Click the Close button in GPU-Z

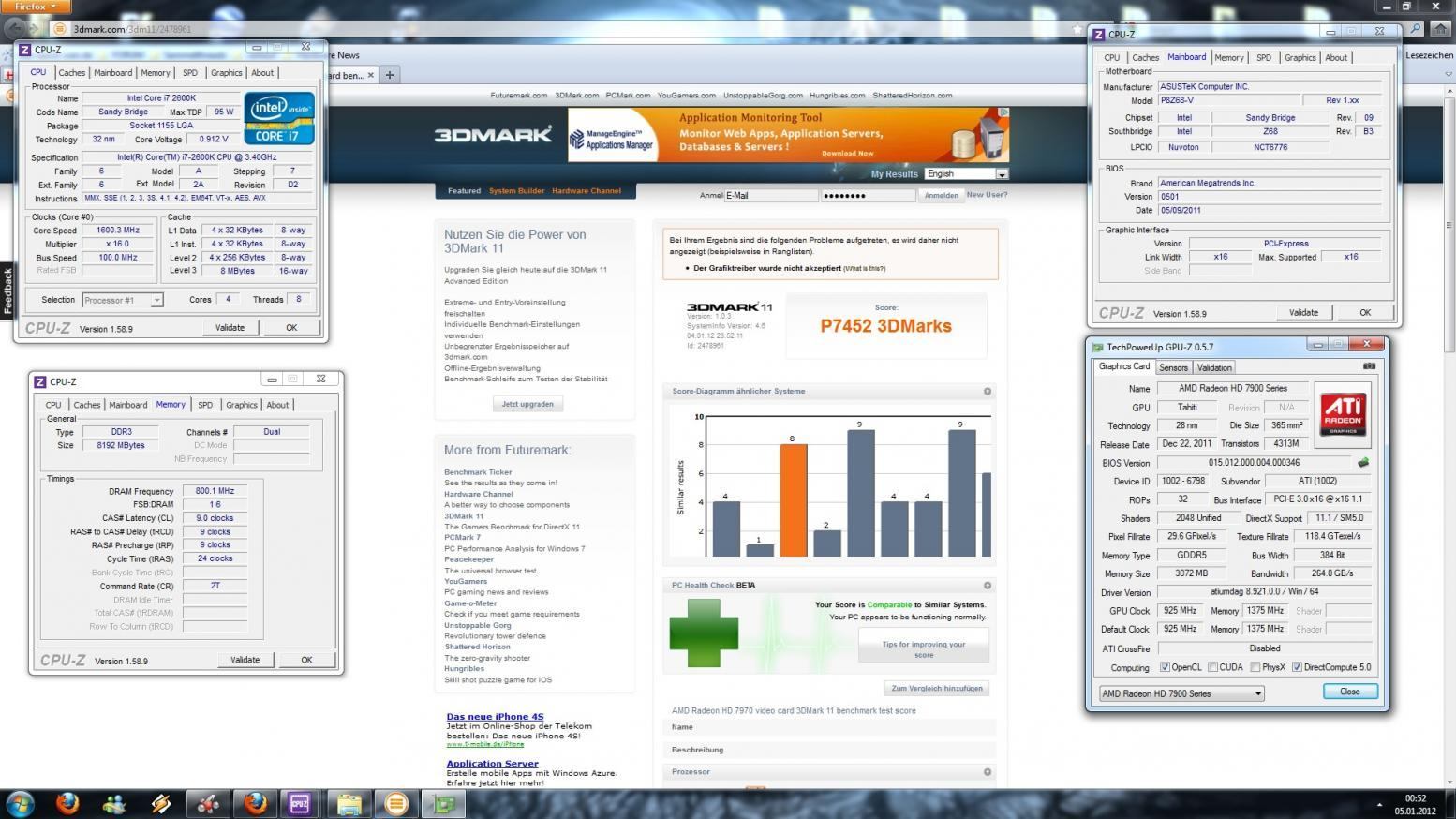1350,691
